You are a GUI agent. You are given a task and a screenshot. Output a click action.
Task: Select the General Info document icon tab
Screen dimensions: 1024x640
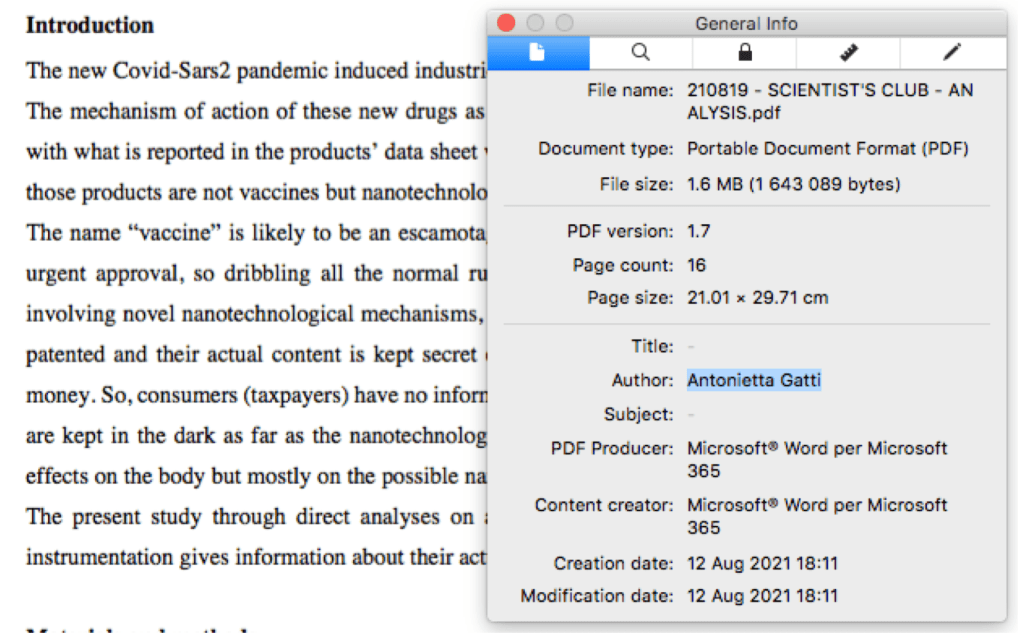pyautogui.click(x=538, y=53)
